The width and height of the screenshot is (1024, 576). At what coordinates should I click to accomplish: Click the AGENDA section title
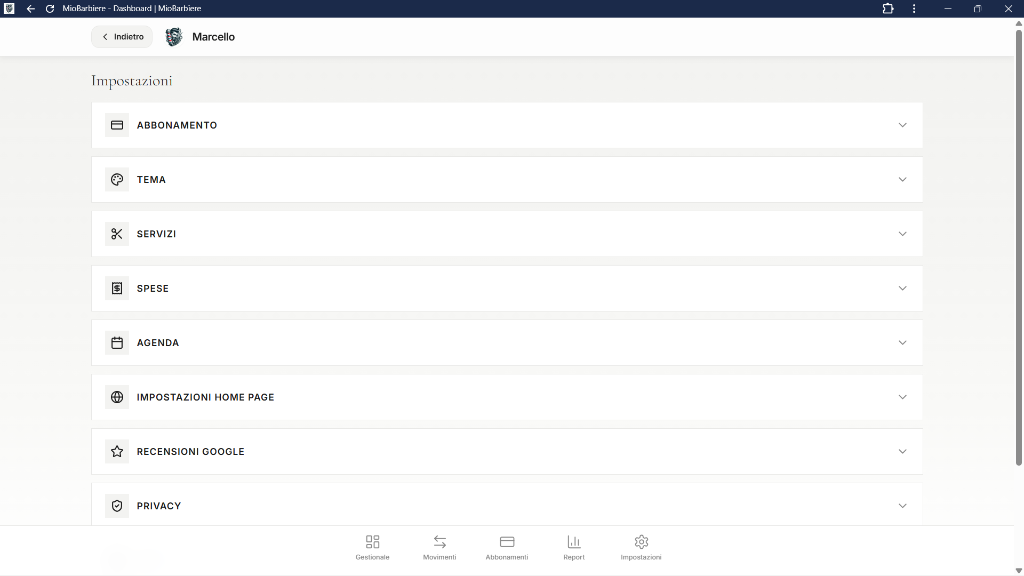[x=158, y=343]
